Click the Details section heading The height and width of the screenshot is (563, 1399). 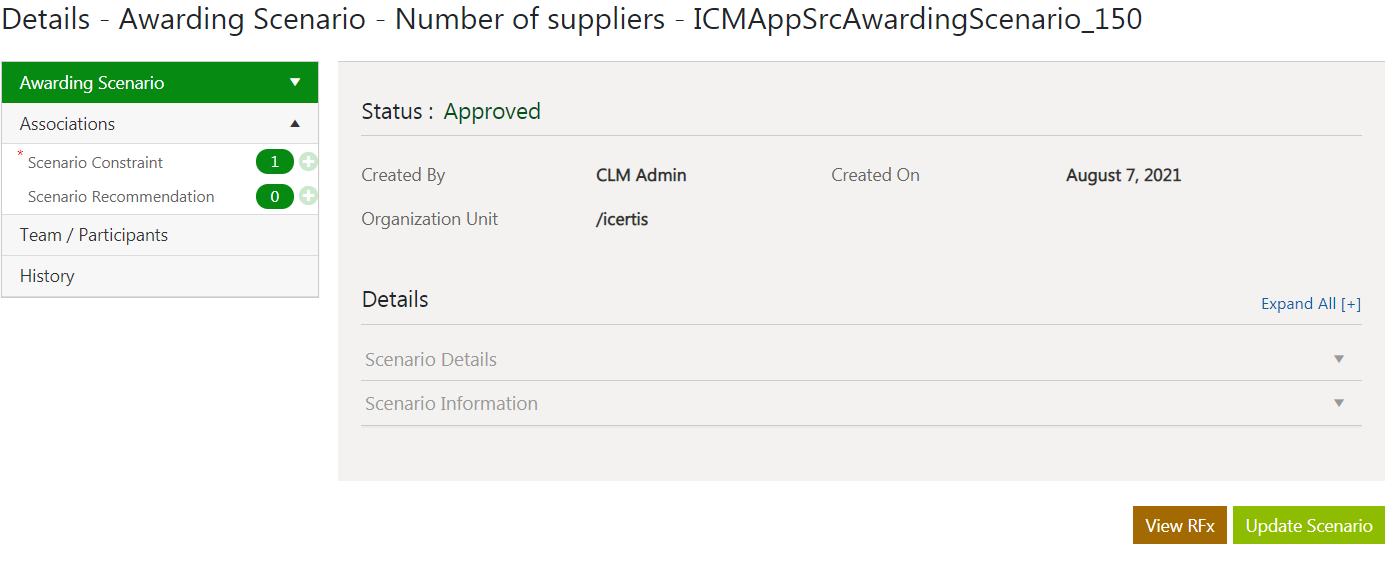pos(395,300)
